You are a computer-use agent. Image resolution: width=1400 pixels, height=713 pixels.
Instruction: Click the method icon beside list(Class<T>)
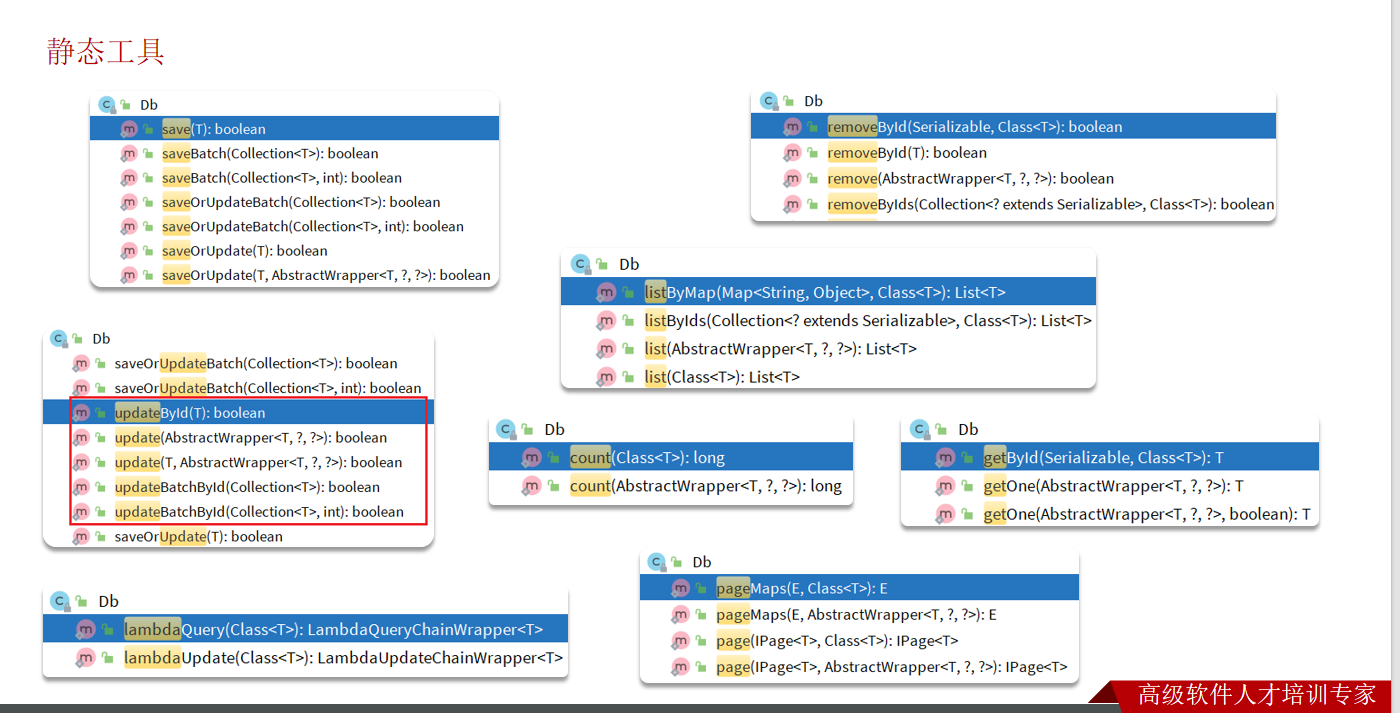tap(606, 377)
